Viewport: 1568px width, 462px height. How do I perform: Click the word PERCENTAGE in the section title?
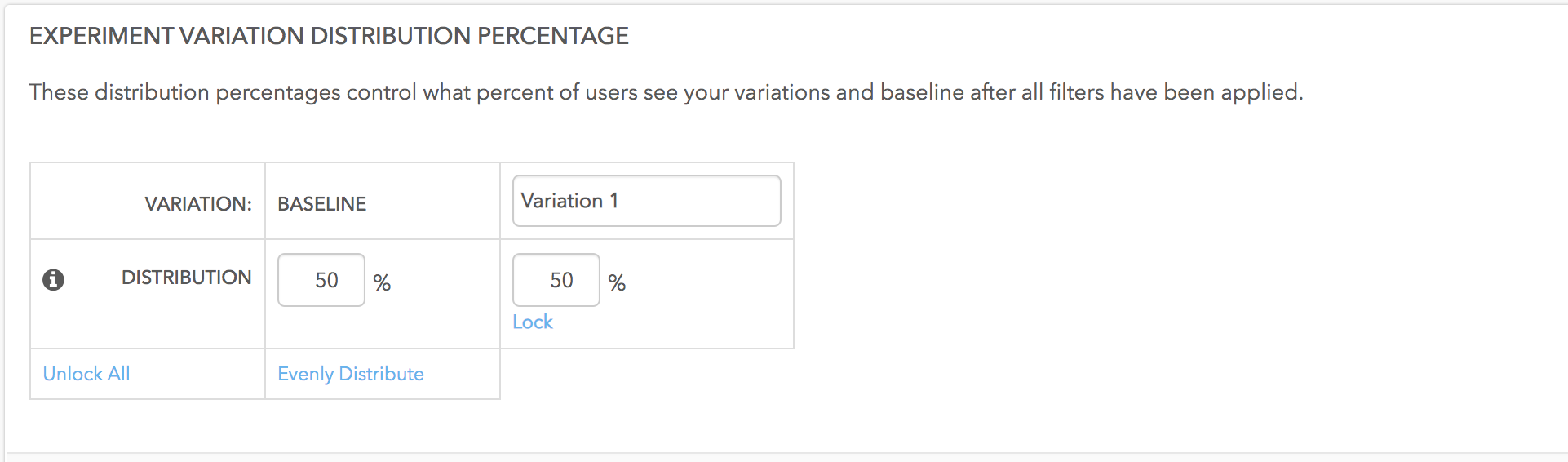coord(552,36)
